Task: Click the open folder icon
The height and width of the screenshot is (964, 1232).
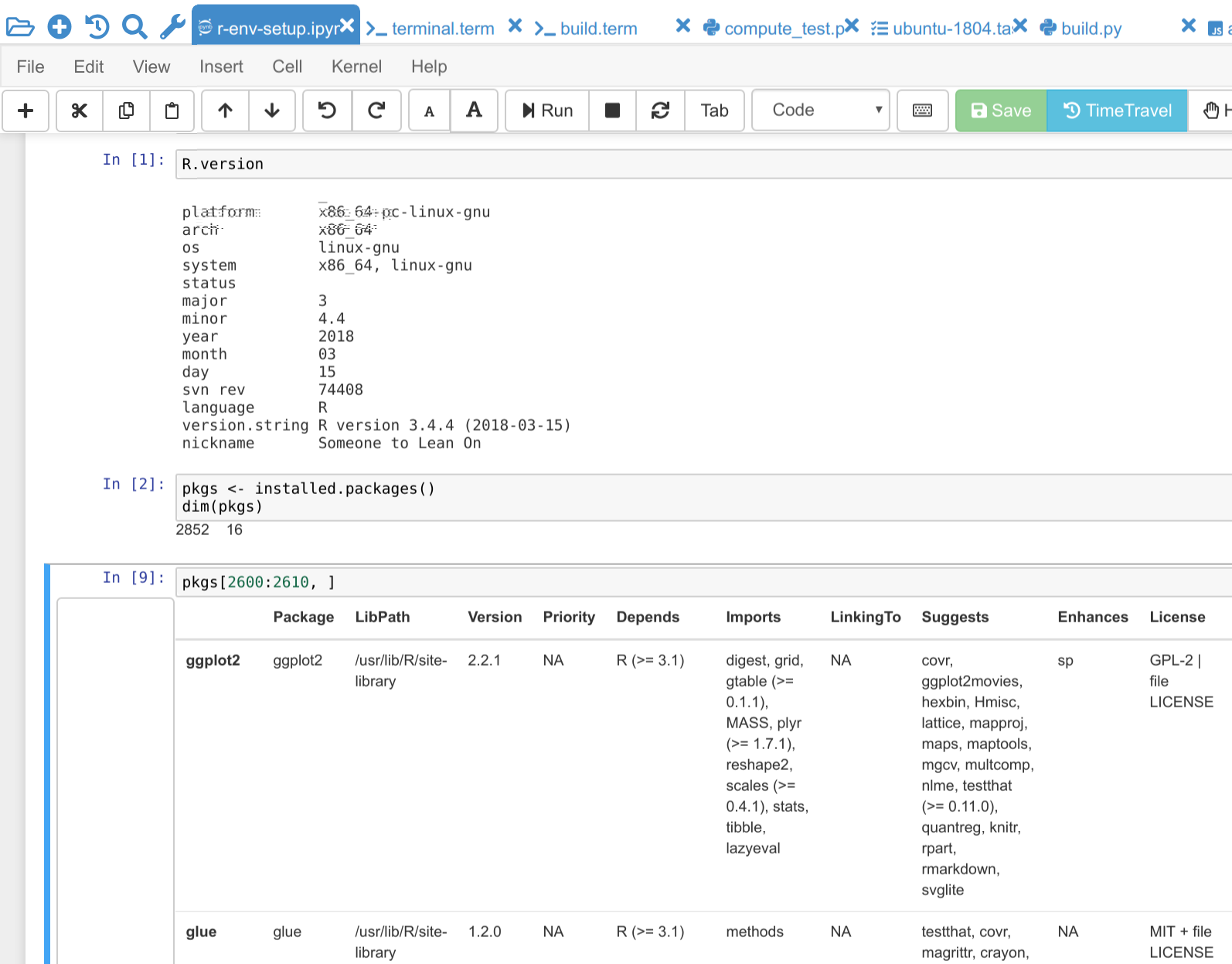Action: (20, 28)
